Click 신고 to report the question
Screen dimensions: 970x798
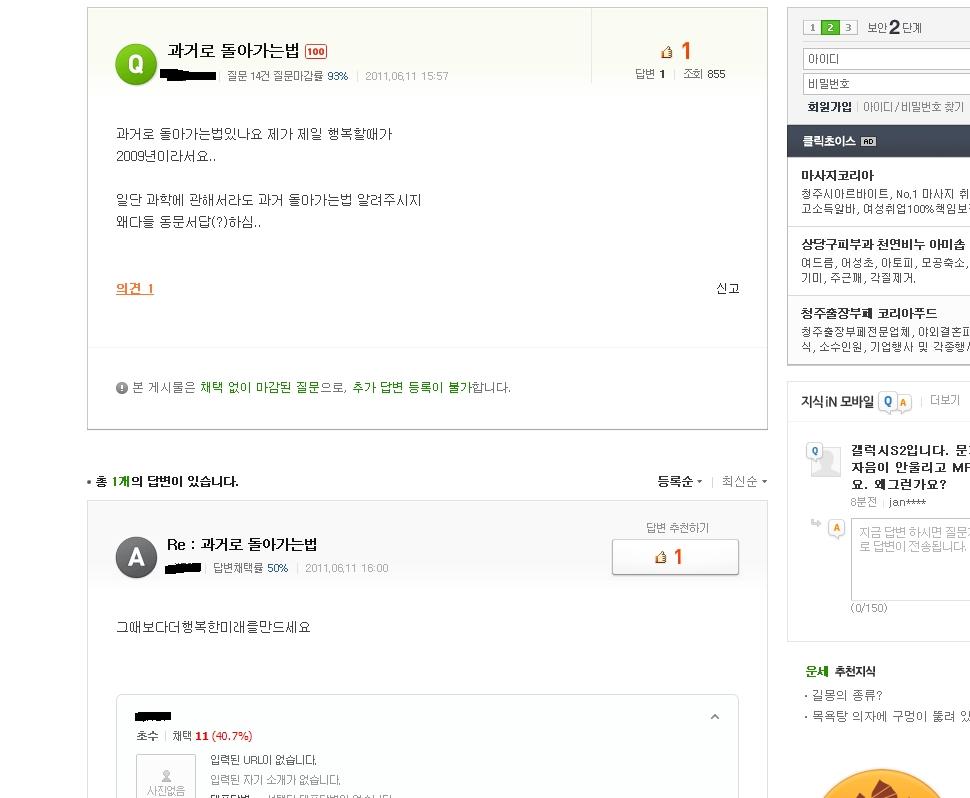(x=728, y=289)
